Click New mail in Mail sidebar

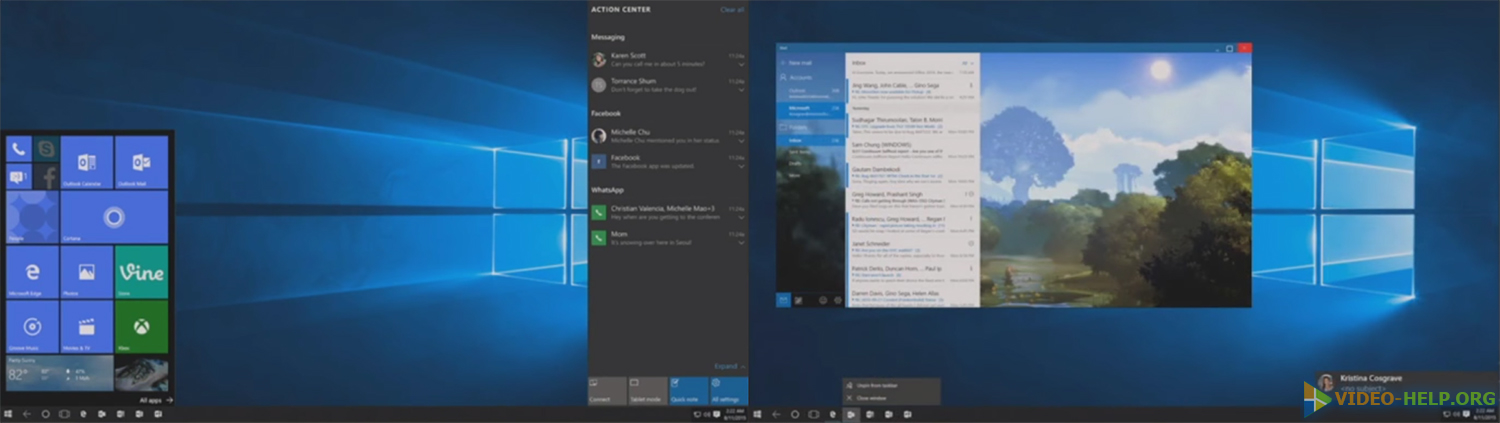pos(800,63)
